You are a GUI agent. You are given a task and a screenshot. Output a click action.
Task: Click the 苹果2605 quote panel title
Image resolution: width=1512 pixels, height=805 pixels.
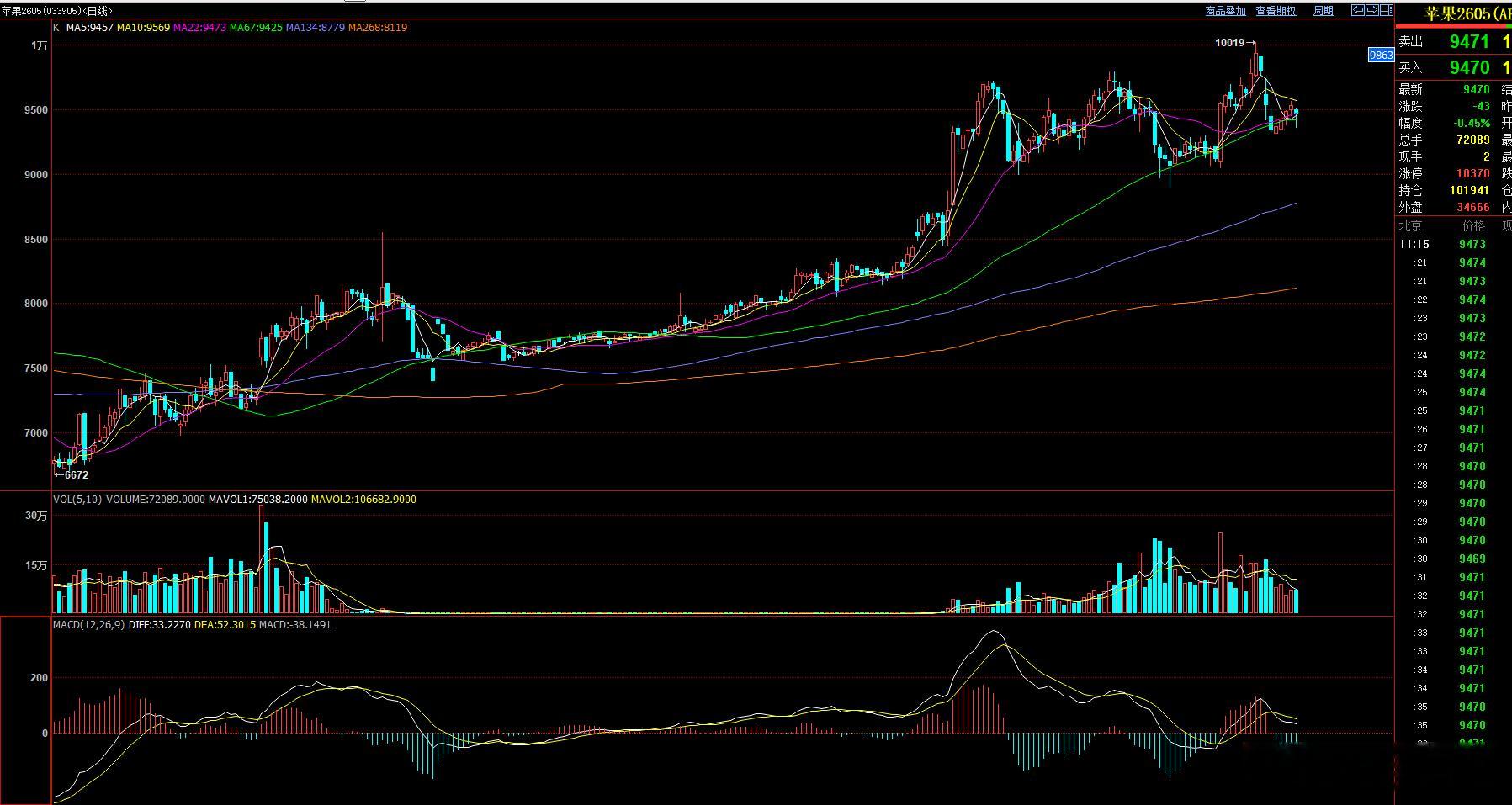coord(1468,14)
